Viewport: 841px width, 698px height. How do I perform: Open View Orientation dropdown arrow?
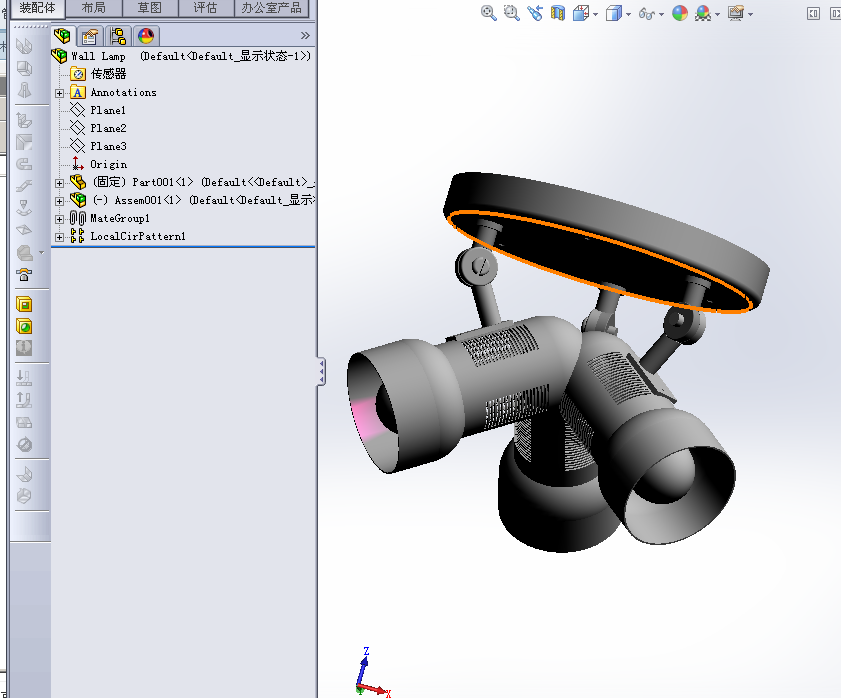point(596,14)
